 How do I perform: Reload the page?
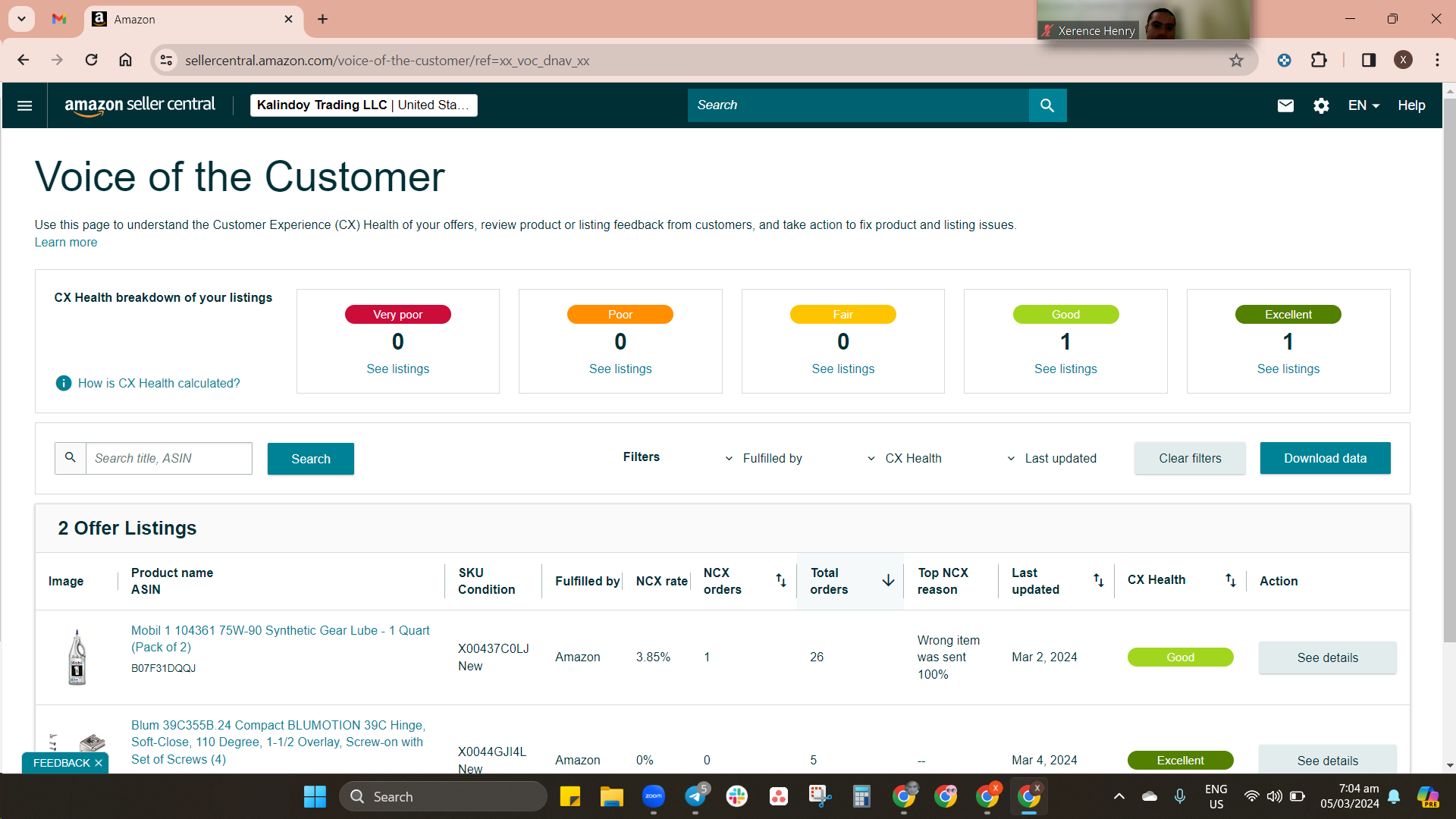pos(91,60)
